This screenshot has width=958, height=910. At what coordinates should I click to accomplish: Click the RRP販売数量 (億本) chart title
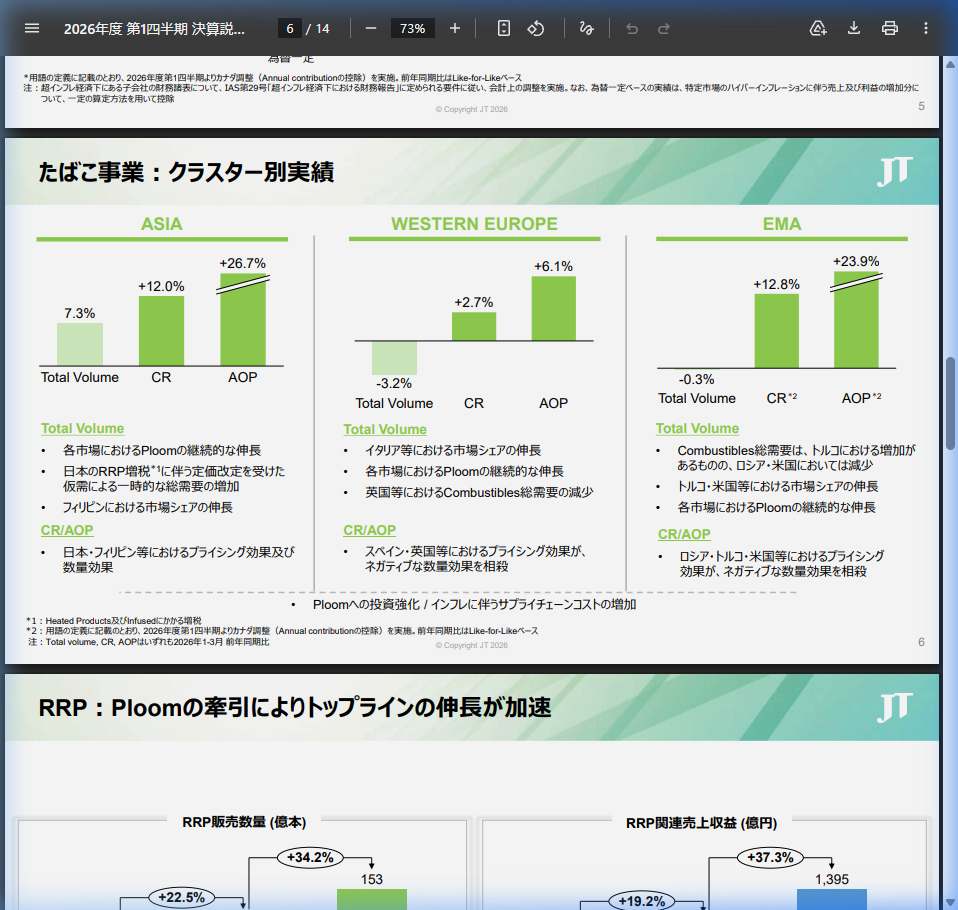(244, 822)
